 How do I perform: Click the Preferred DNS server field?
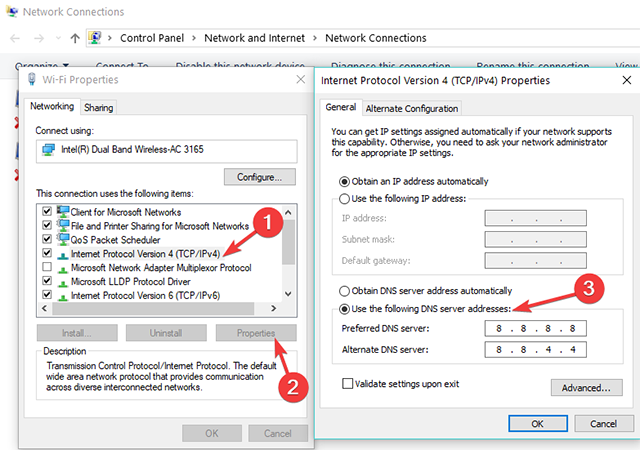tap(536, 328)
